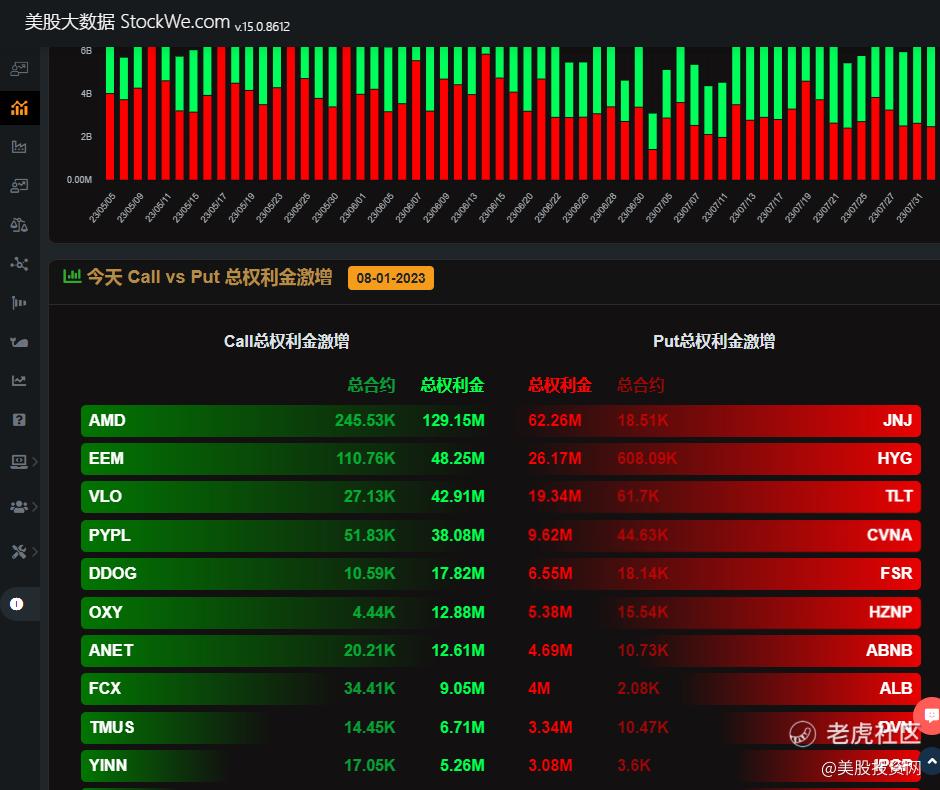Select the HYG put row

pyautogui.click(x=723, y=459)
